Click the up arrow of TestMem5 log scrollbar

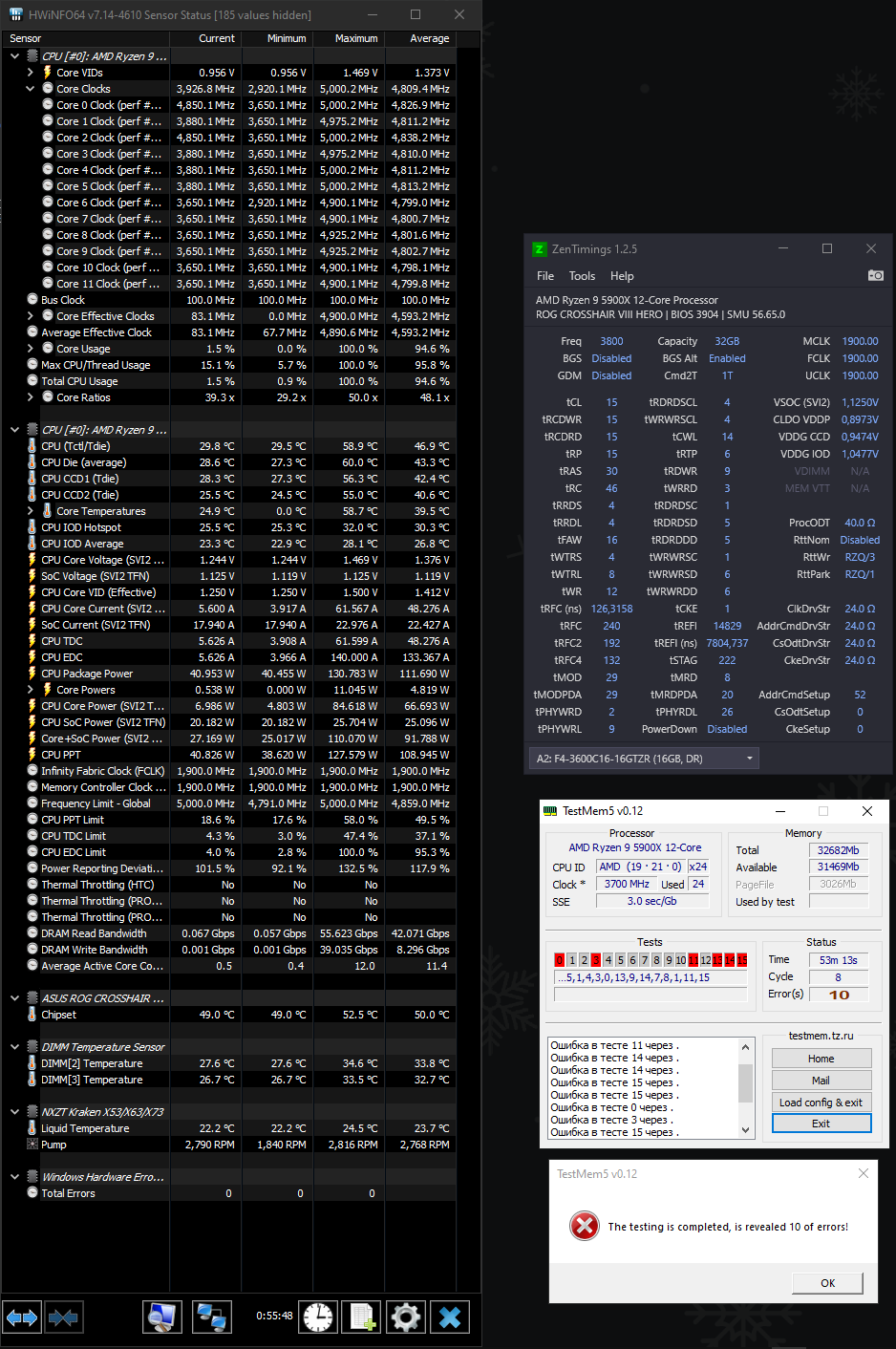(746, 1047)
